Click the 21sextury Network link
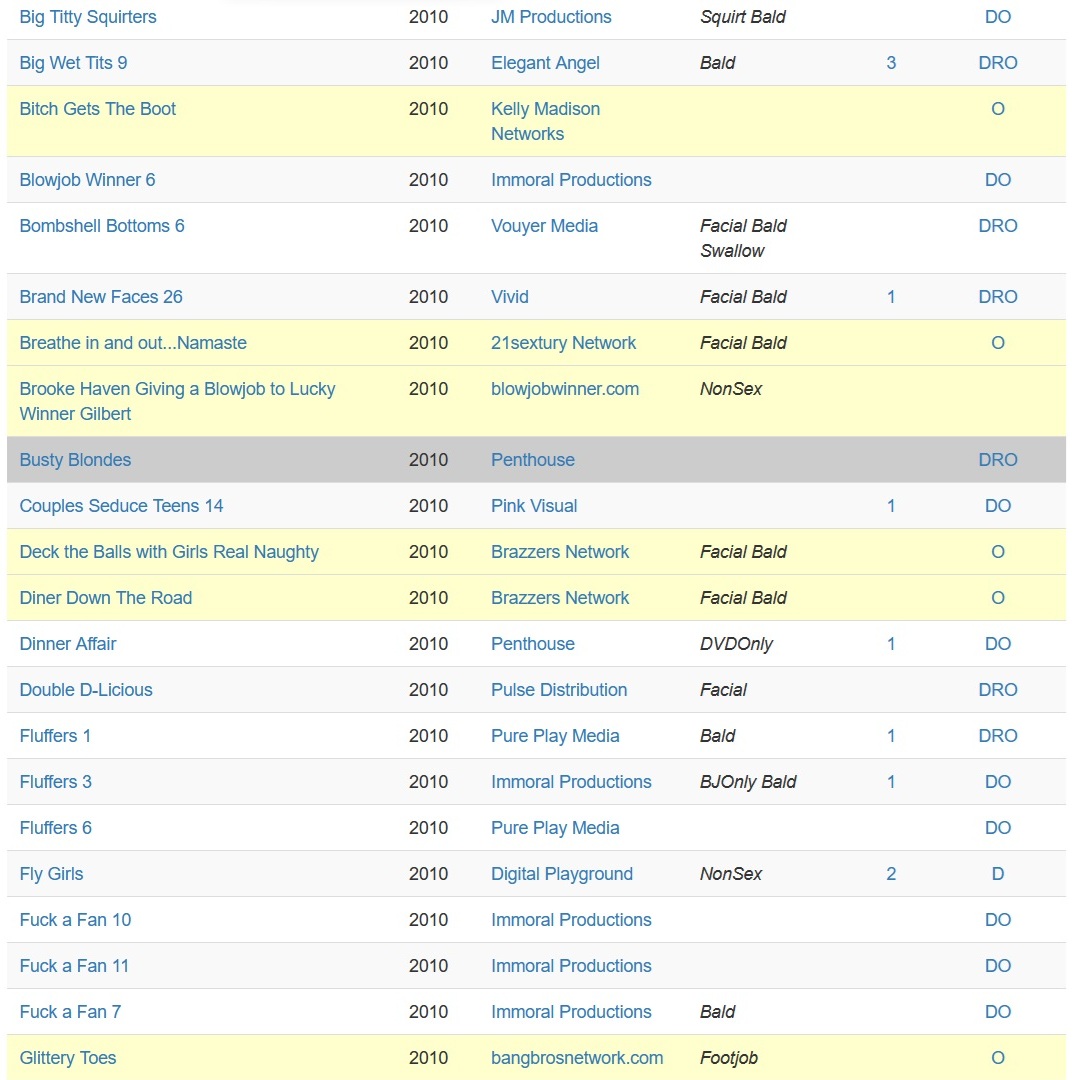Image resolution: width=1080 pixels, height=1080 pixels. [563, 343]
